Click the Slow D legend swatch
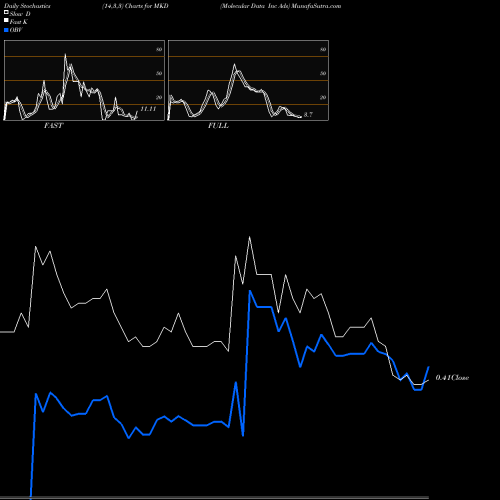Image resolution: width=500 pixels, height=500 pixels. pyautogui.click(x=6, y=12)
